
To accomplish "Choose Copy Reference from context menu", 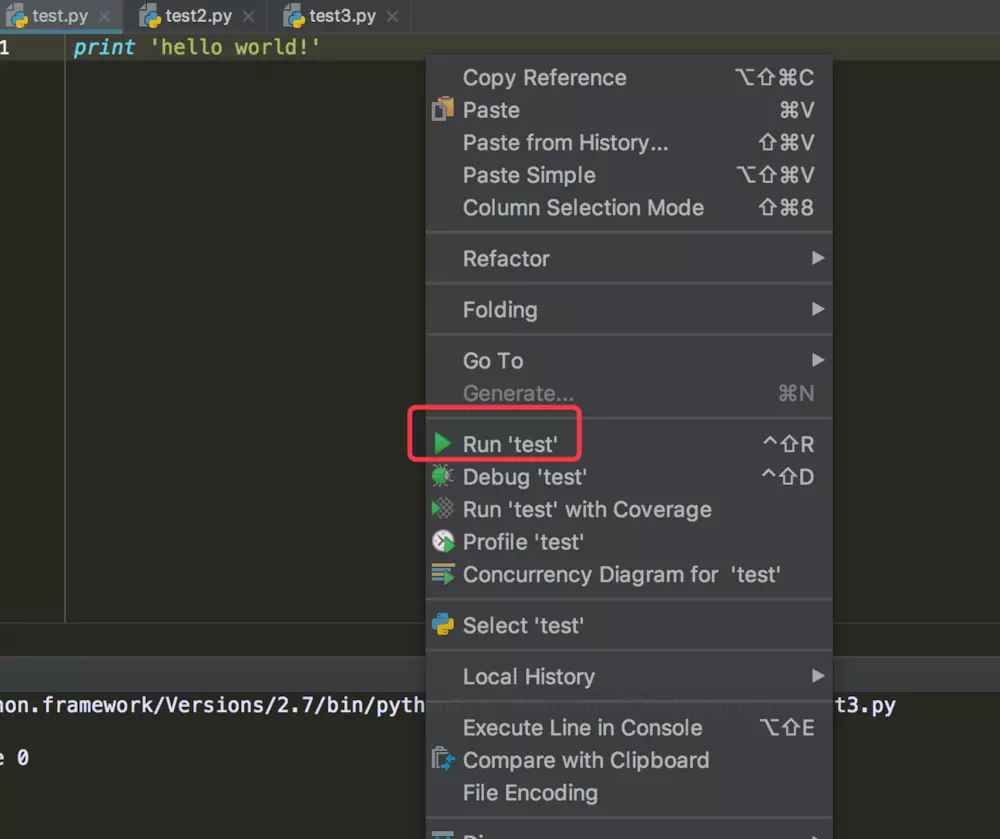I will [x=544, y=78].
